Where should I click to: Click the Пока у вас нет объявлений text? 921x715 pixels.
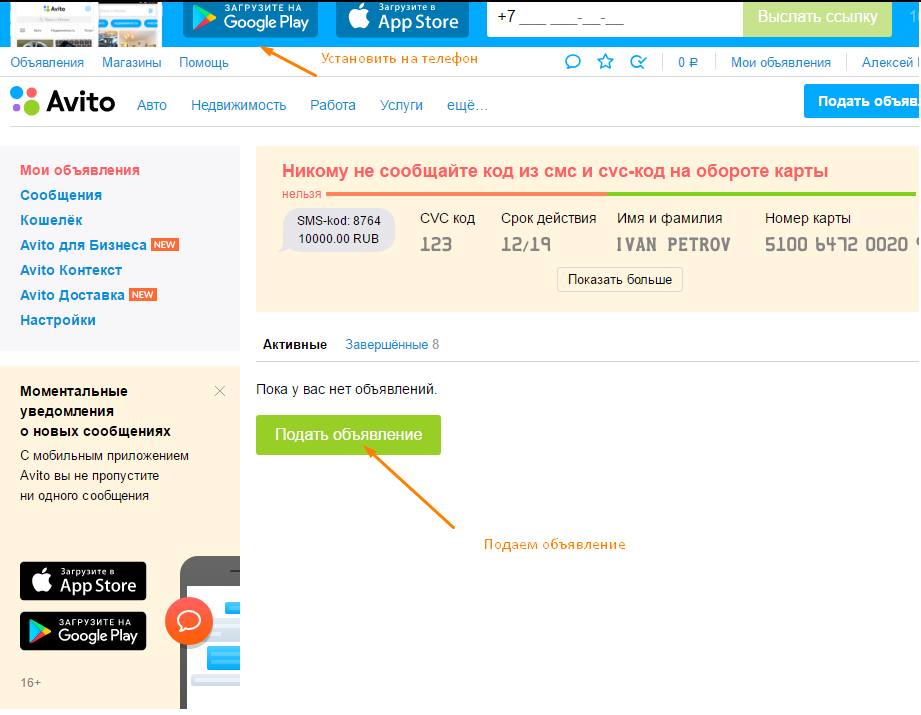tap(347, 390)
